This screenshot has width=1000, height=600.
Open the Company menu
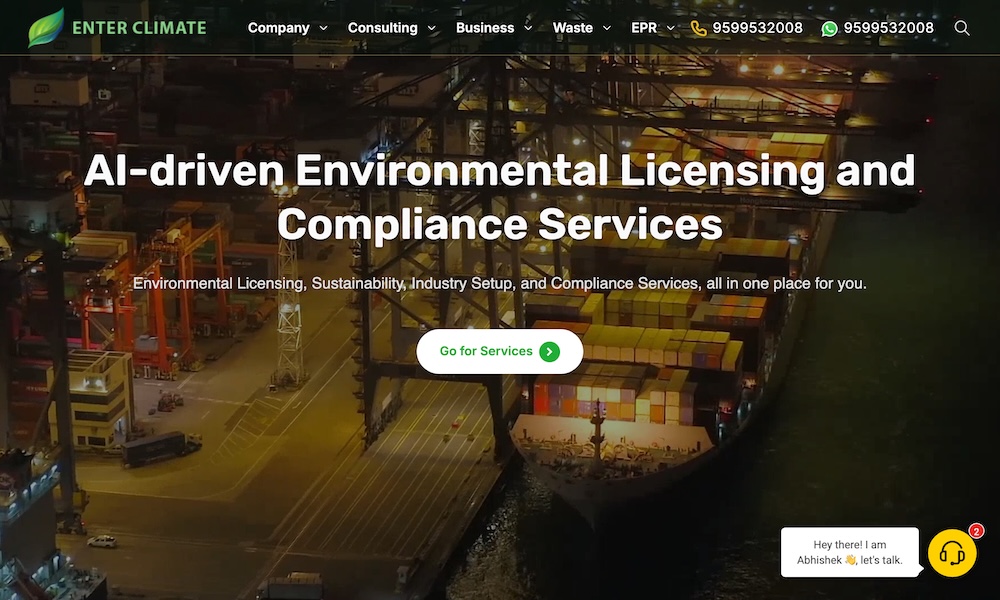pos(278,28)
